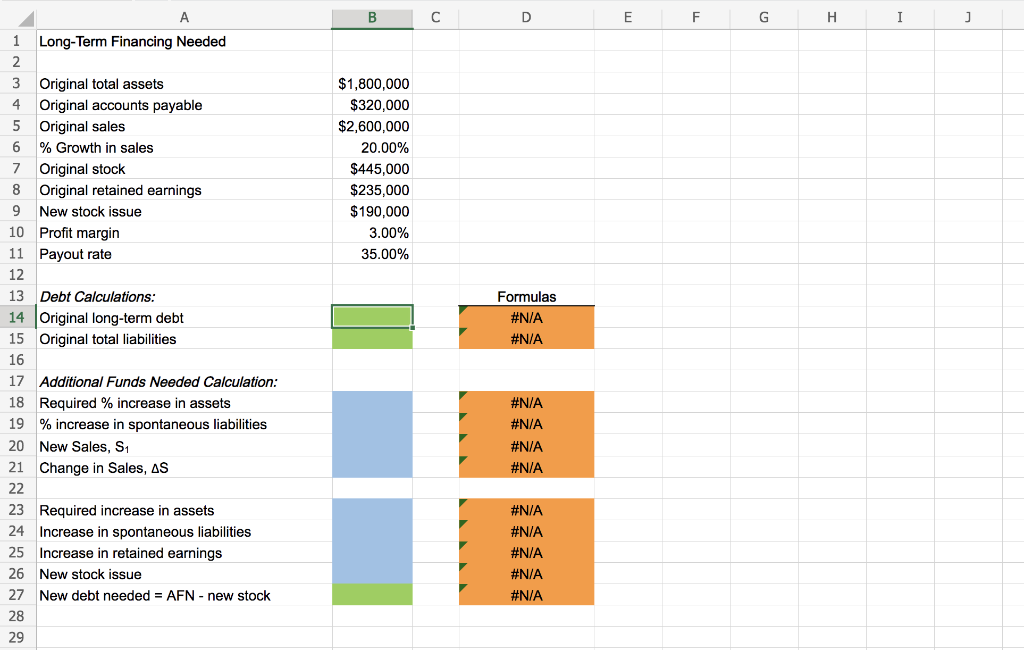
Task: Click the 'Debt Calculations:' heading cell
Action: pyautogui.click(x=184, y=297)
